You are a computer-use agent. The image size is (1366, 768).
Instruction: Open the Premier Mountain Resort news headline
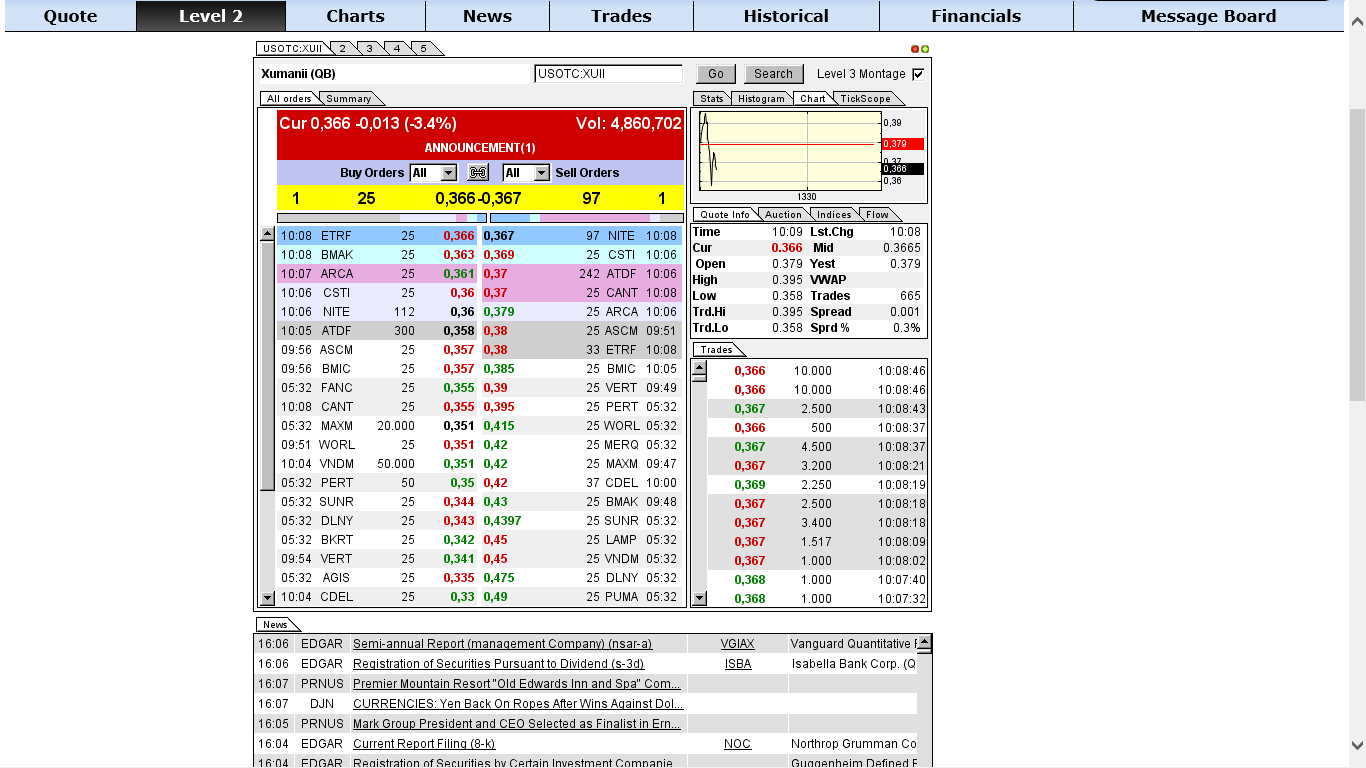click(x=517, y=684)
